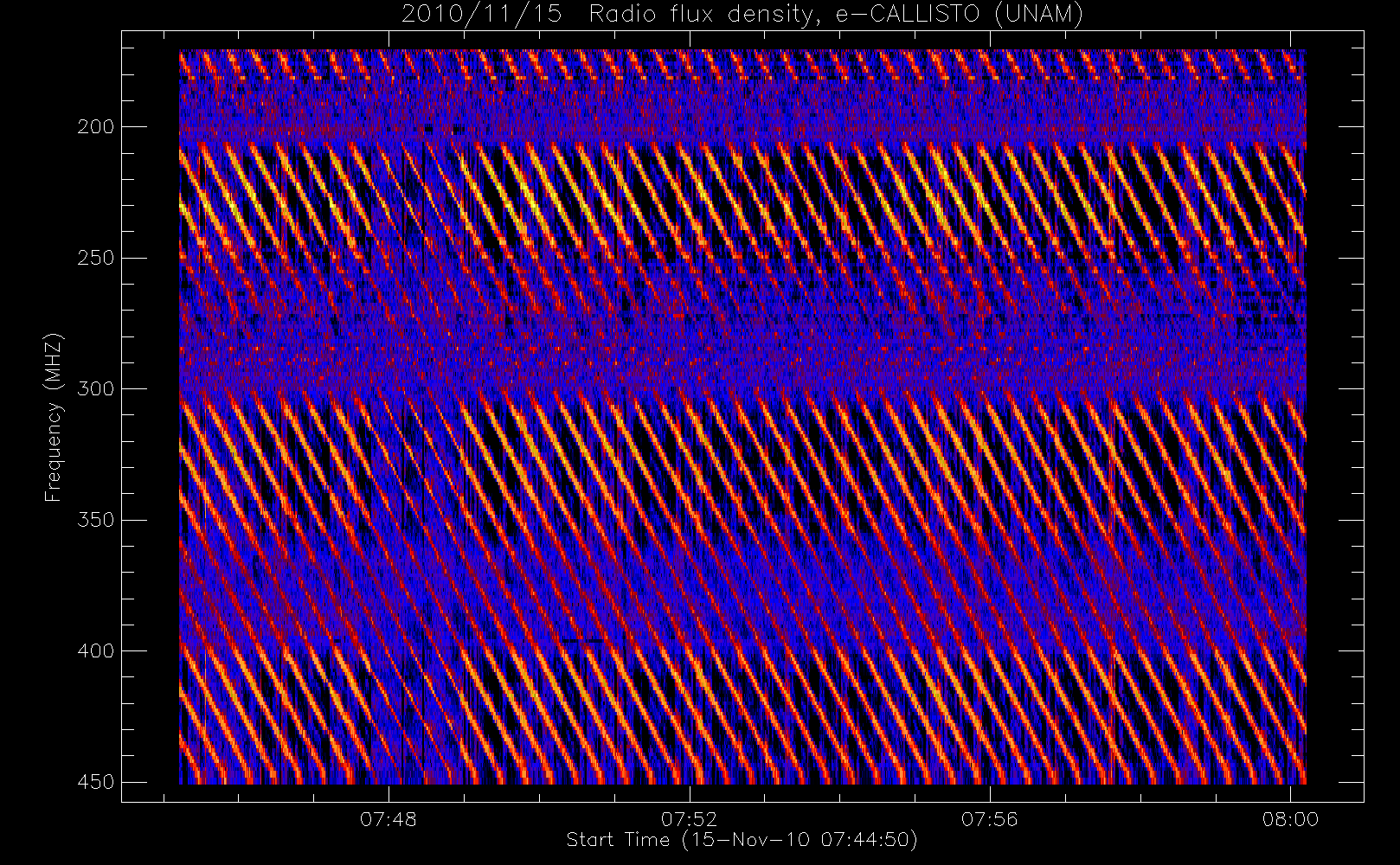The height and width of the screenshot is (865, 1400).
Task: Click the 'Frequency (MHZ)' y-axis label
Action: coord(54,417)
